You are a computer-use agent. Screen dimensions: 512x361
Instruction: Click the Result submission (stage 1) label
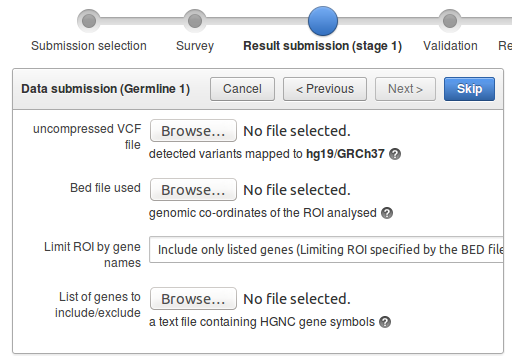pyautogui.click(x=323, y=46)
